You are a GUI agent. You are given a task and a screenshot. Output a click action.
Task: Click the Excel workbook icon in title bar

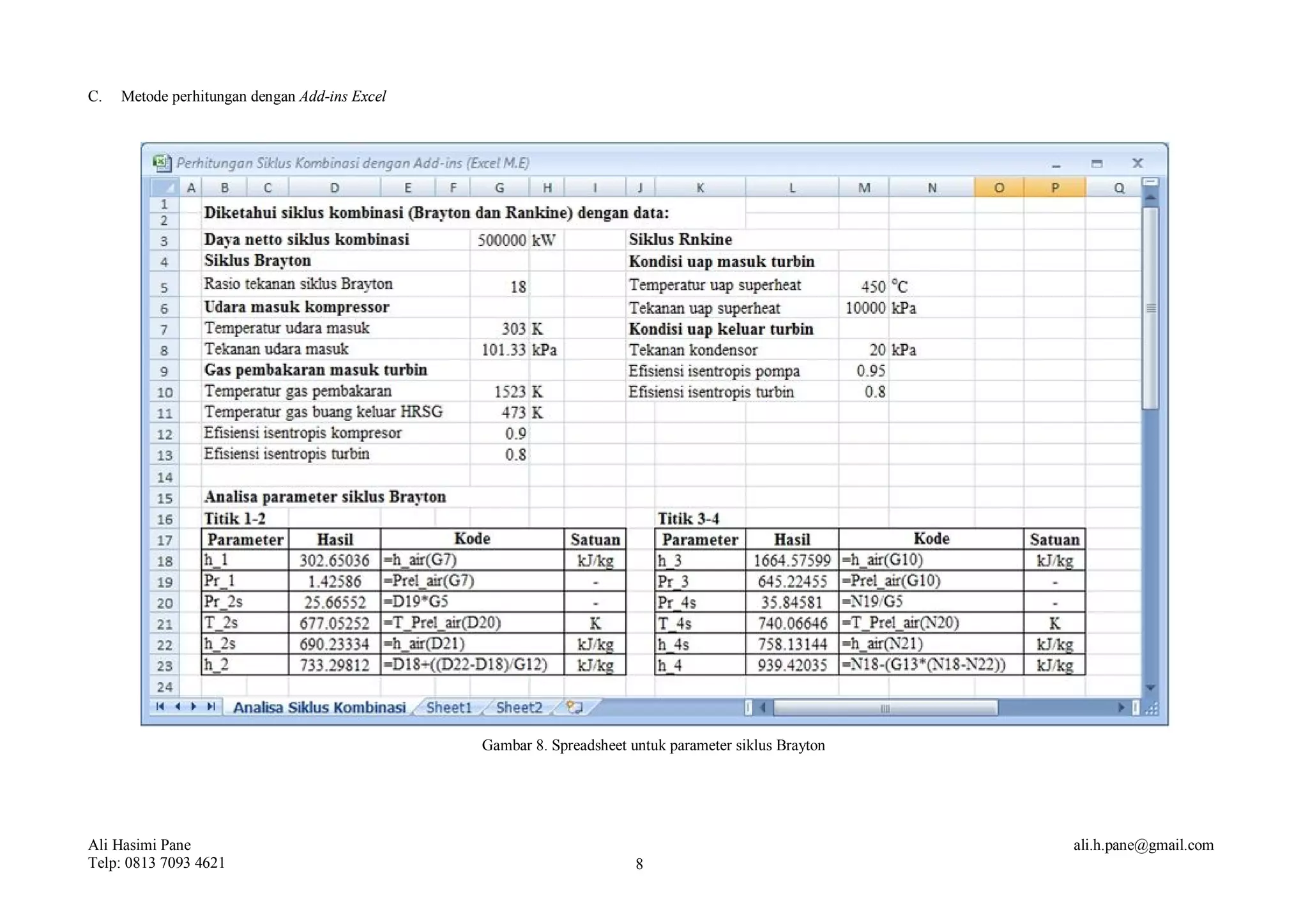[162, 163]
